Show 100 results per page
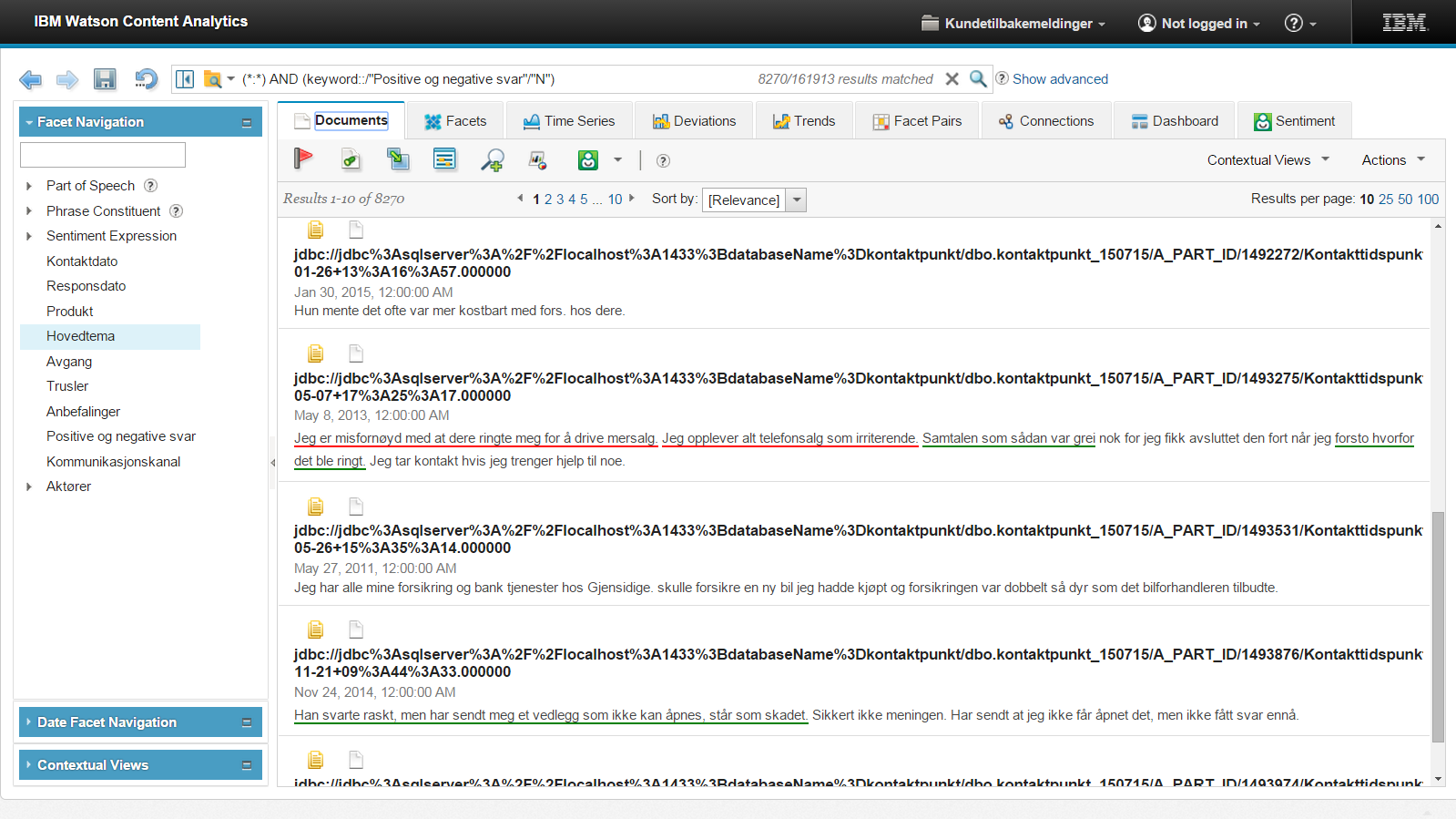The width and height of the screenshot is (1456, 819). click(x=1429, y=200)
